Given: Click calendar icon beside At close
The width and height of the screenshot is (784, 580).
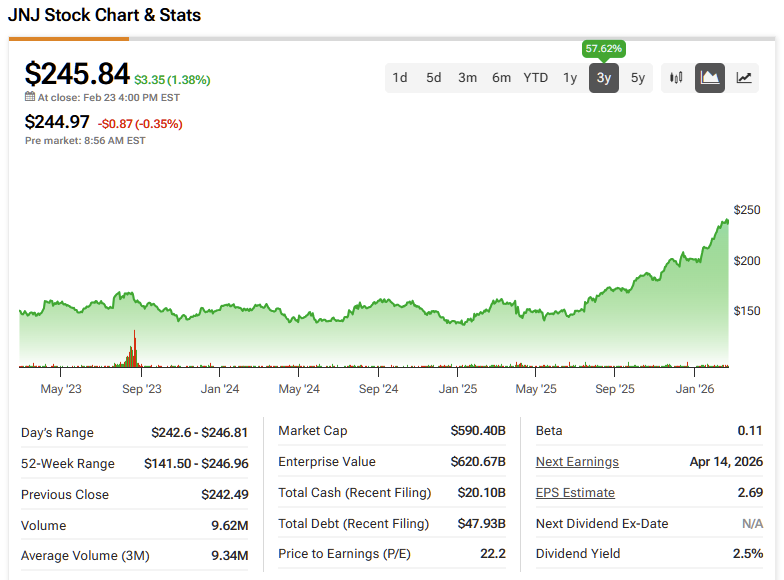Looking at the screenshot, I should pyautogui.click(x=30, y=97).
